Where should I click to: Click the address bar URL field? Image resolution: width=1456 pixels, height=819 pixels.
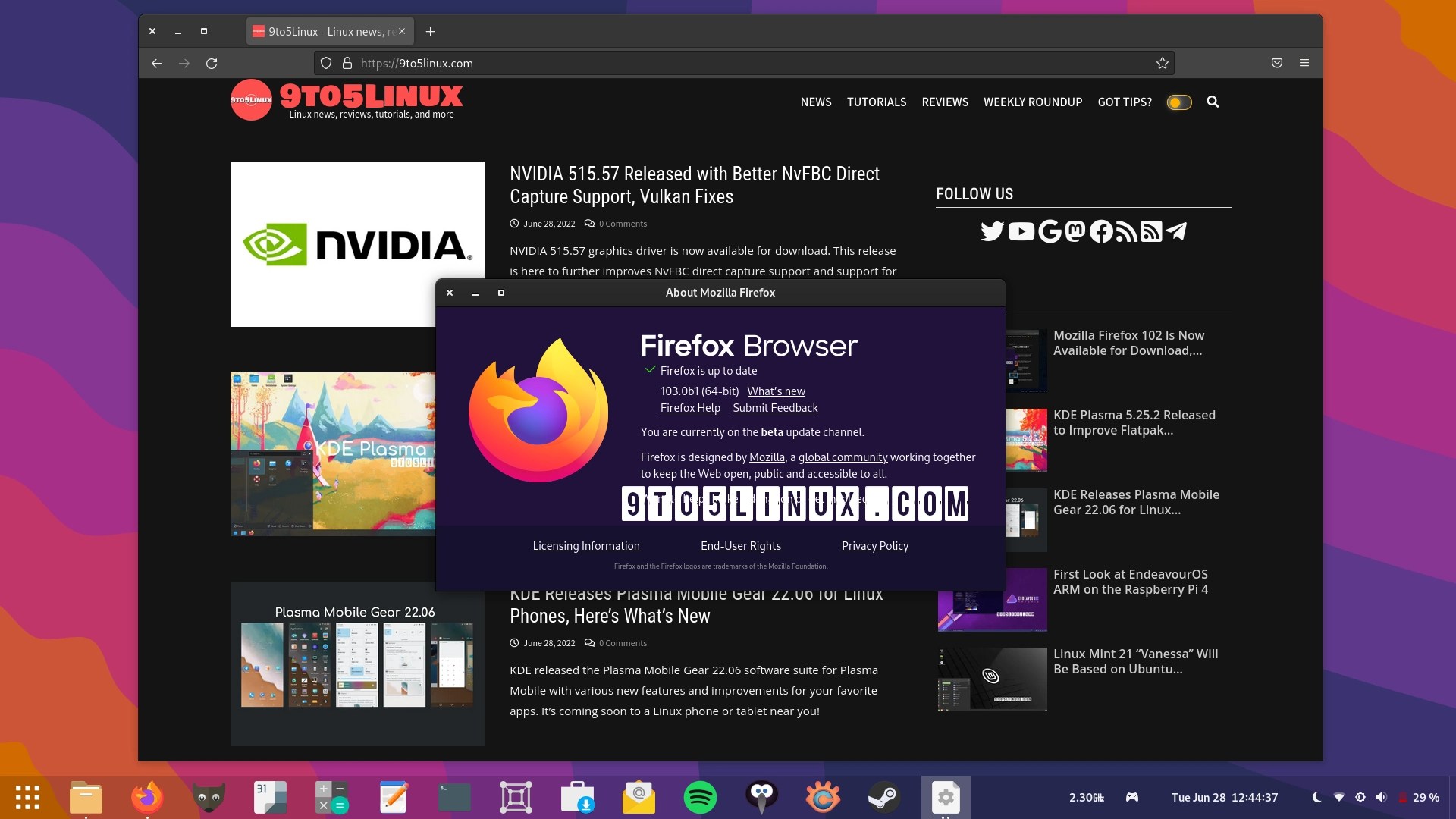pyautogui.click(x=682, y=64)
